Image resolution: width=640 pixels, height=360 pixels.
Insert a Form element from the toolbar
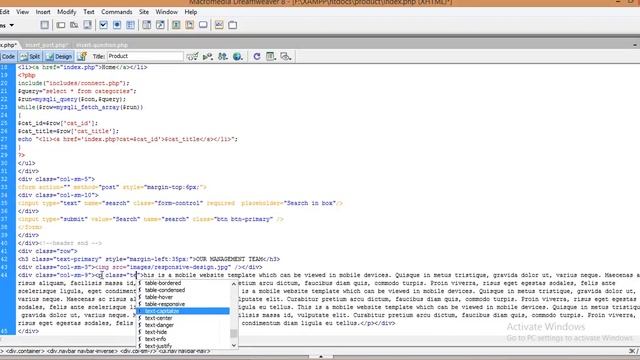point(44,25)
